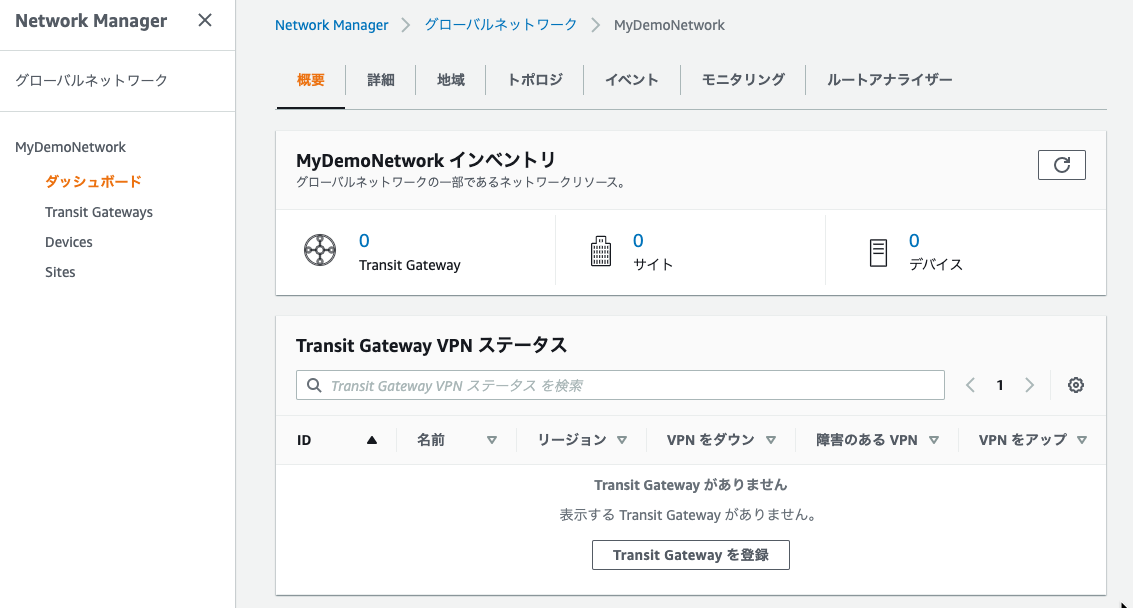Open the モニタリング tab
The height and width of the screenshot is (608, 1133).
(743, 80)
